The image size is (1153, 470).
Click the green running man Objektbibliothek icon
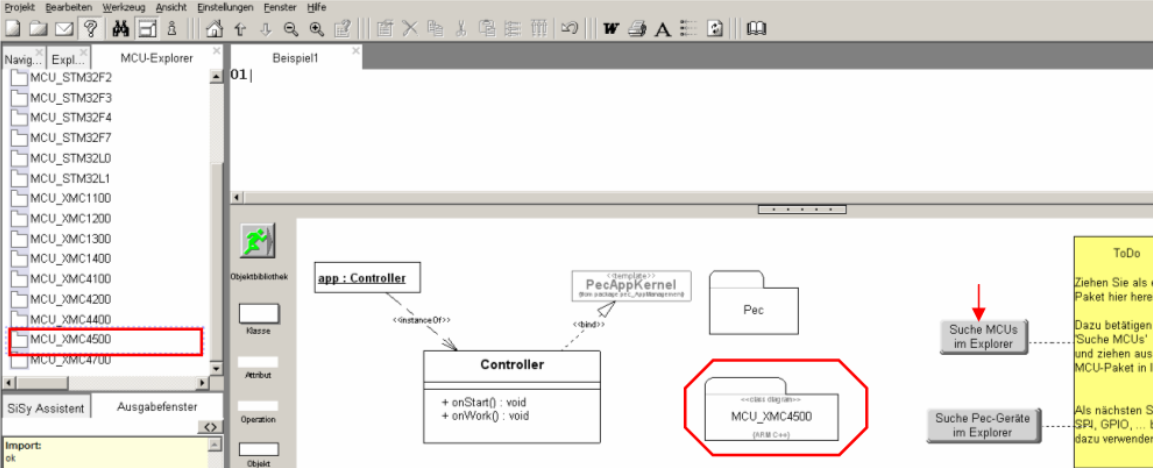click(x=257, y=241)
